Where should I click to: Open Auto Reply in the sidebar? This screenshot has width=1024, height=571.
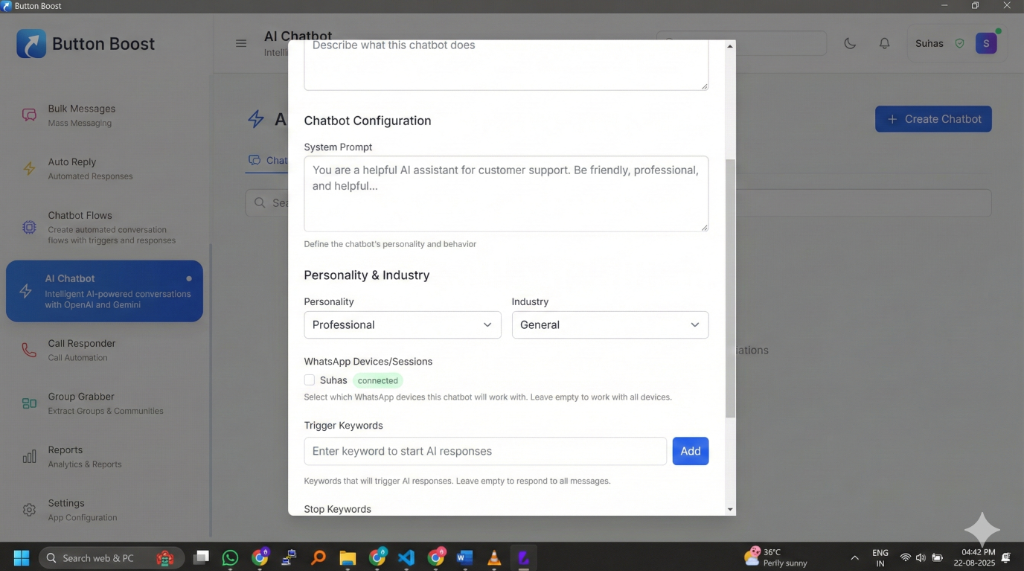click(x=104, y=169)
